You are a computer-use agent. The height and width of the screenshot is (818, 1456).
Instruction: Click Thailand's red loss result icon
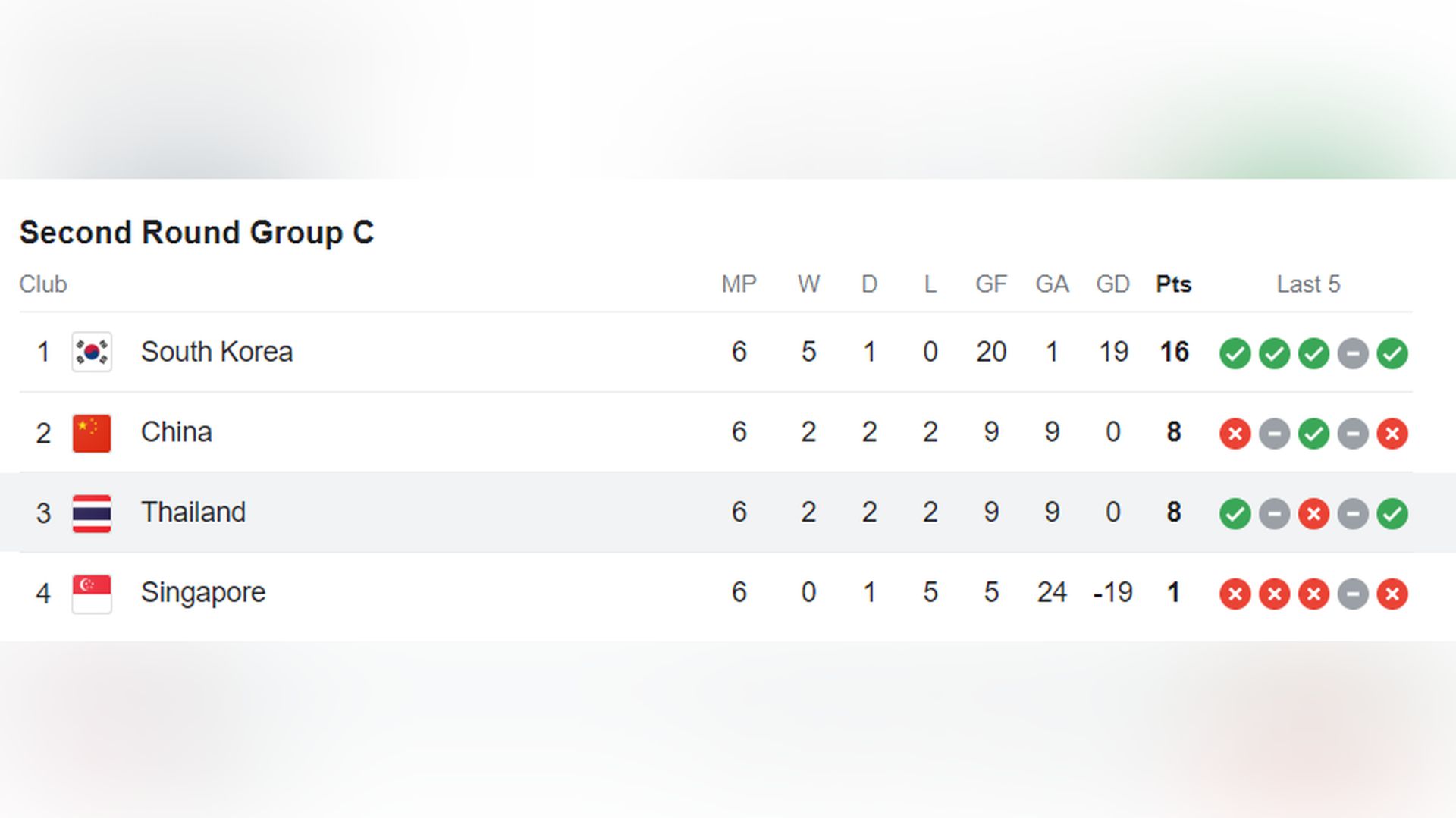click(x=1313, y=514)
